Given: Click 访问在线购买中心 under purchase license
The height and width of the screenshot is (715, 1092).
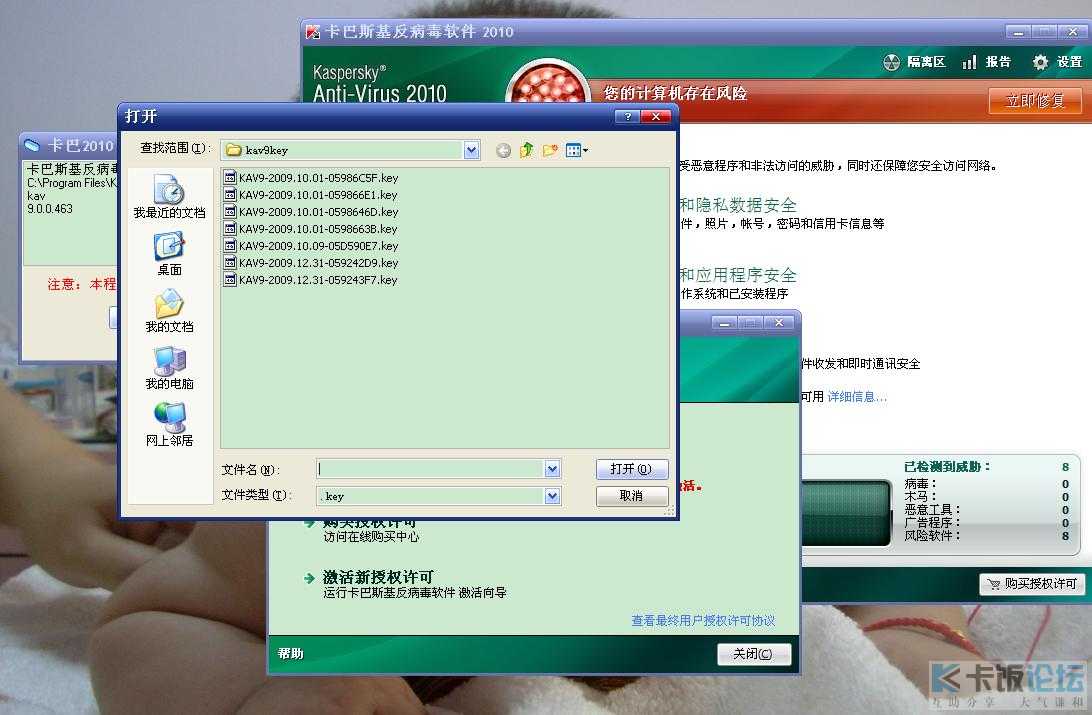Looking at the screenshot, I should pyautogui.click(x=371, y=537).
